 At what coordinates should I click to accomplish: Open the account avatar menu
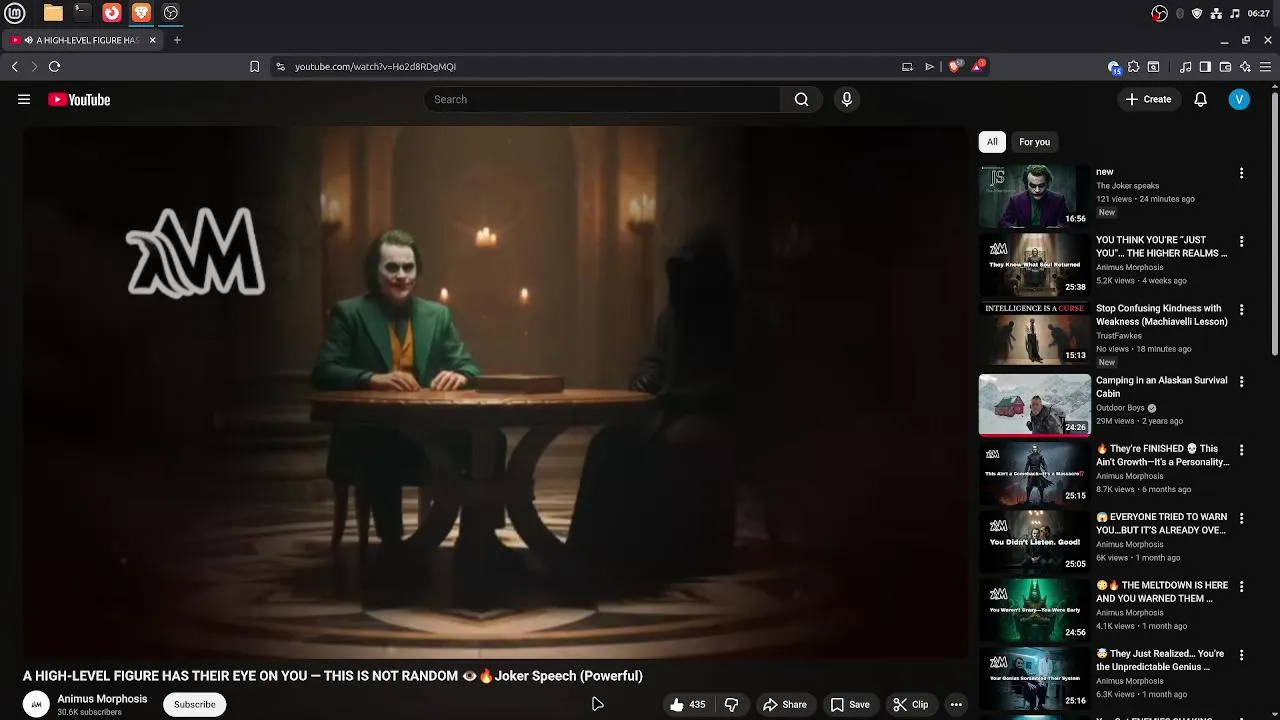click(1239, 99)
